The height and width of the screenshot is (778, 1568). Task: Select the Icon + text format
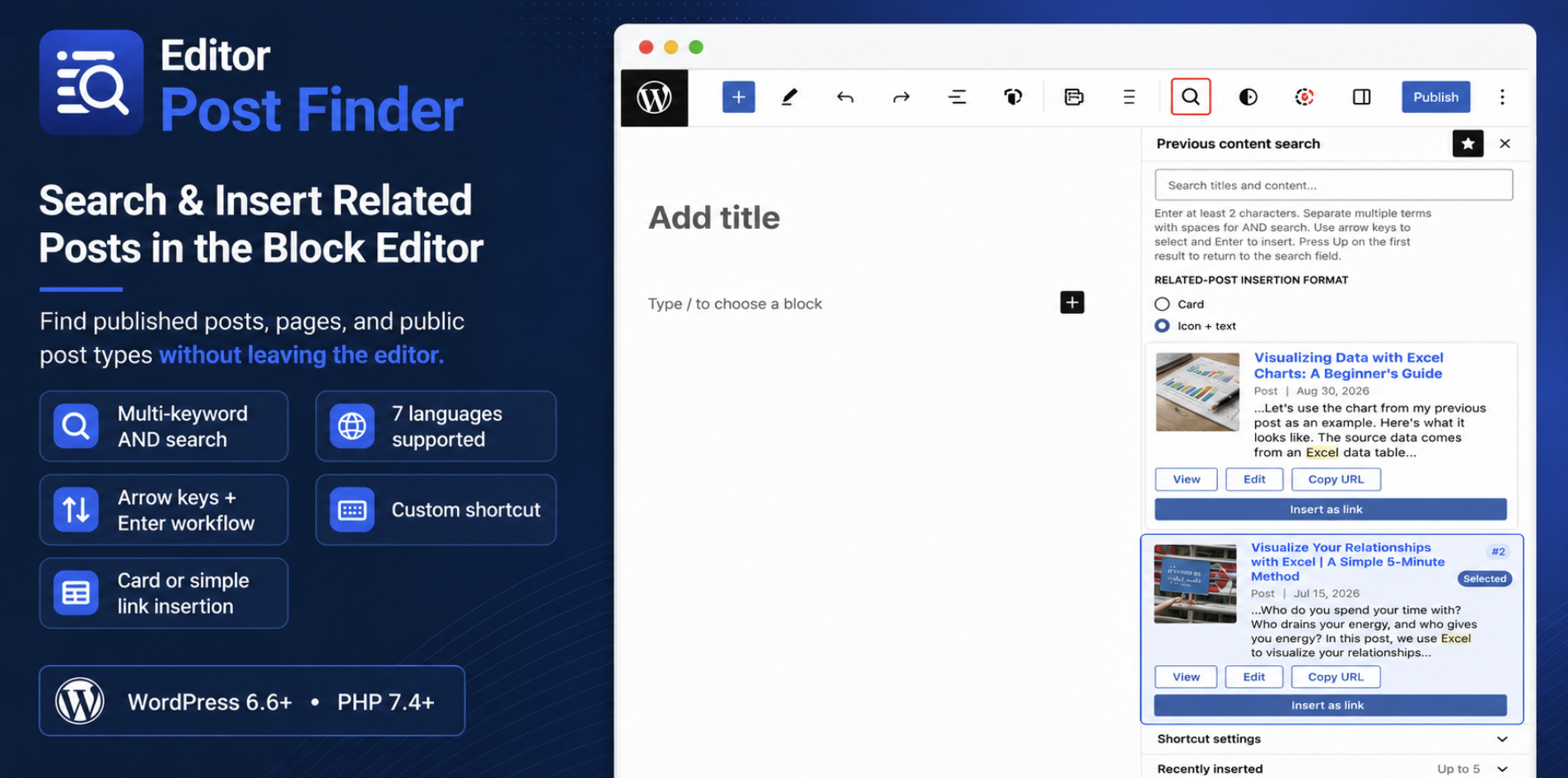pos(1162,325)
